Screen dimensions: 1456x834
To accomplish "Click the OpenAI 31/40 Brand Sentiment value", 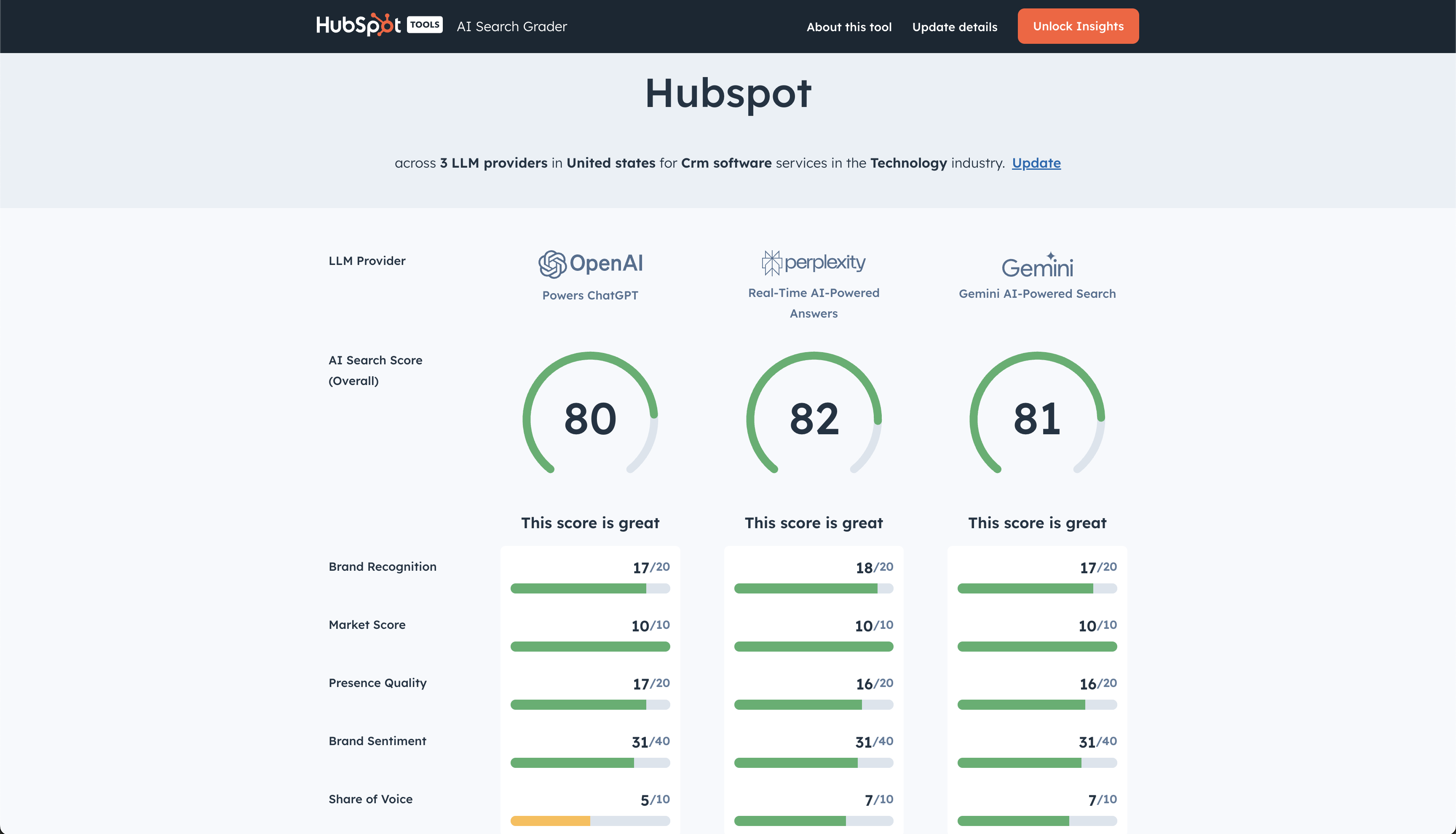I will tap(650, 742).
